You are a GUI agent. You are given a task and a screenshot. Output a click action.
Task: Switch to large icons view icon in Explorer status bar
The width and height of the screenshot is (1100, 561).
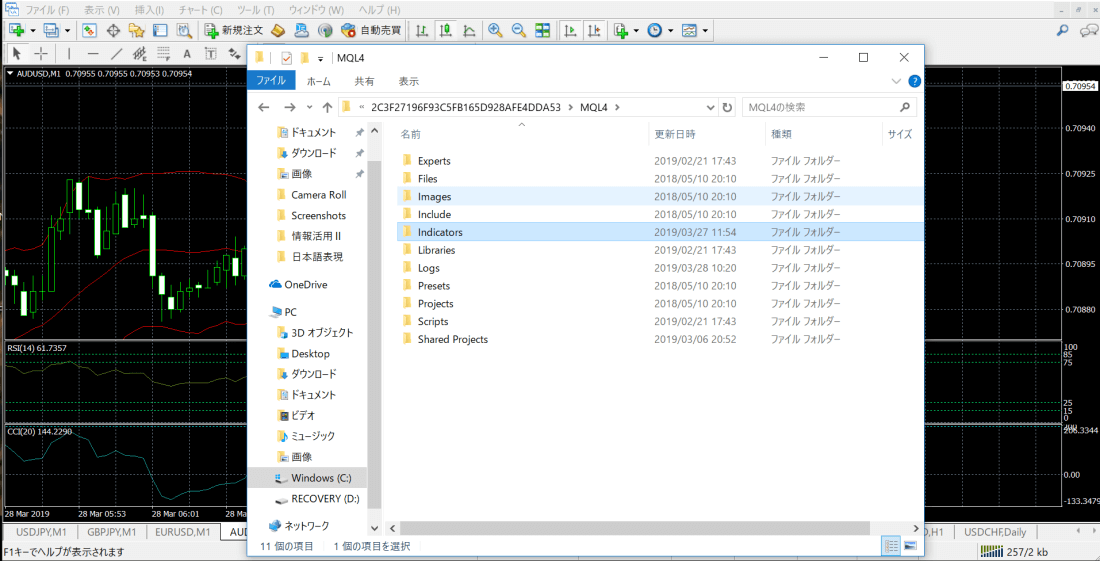coord(910,545)
